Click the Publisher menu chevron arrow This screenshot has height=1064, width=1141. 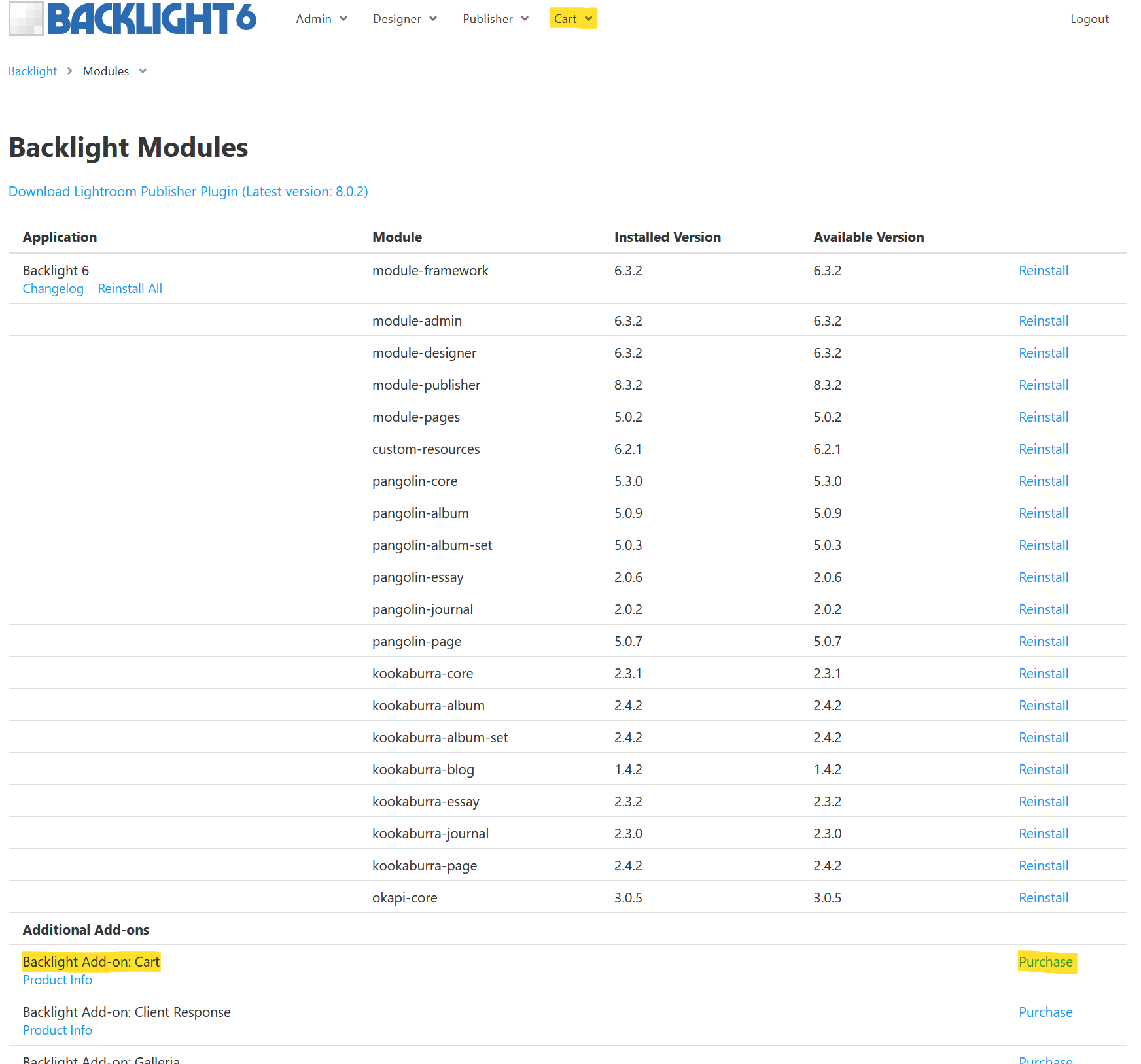point(525,19)
